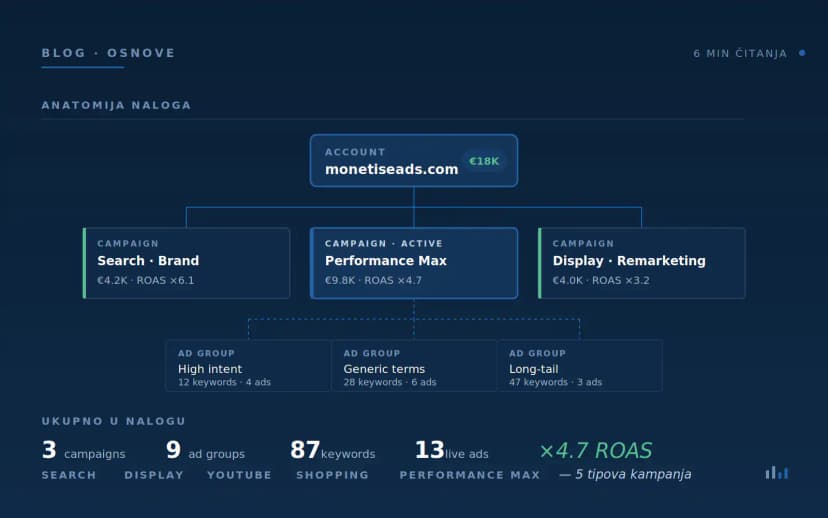Viewport: 828px width, 518px height.
Task: Click the 9 ad groups total
Action: (205, 450)
